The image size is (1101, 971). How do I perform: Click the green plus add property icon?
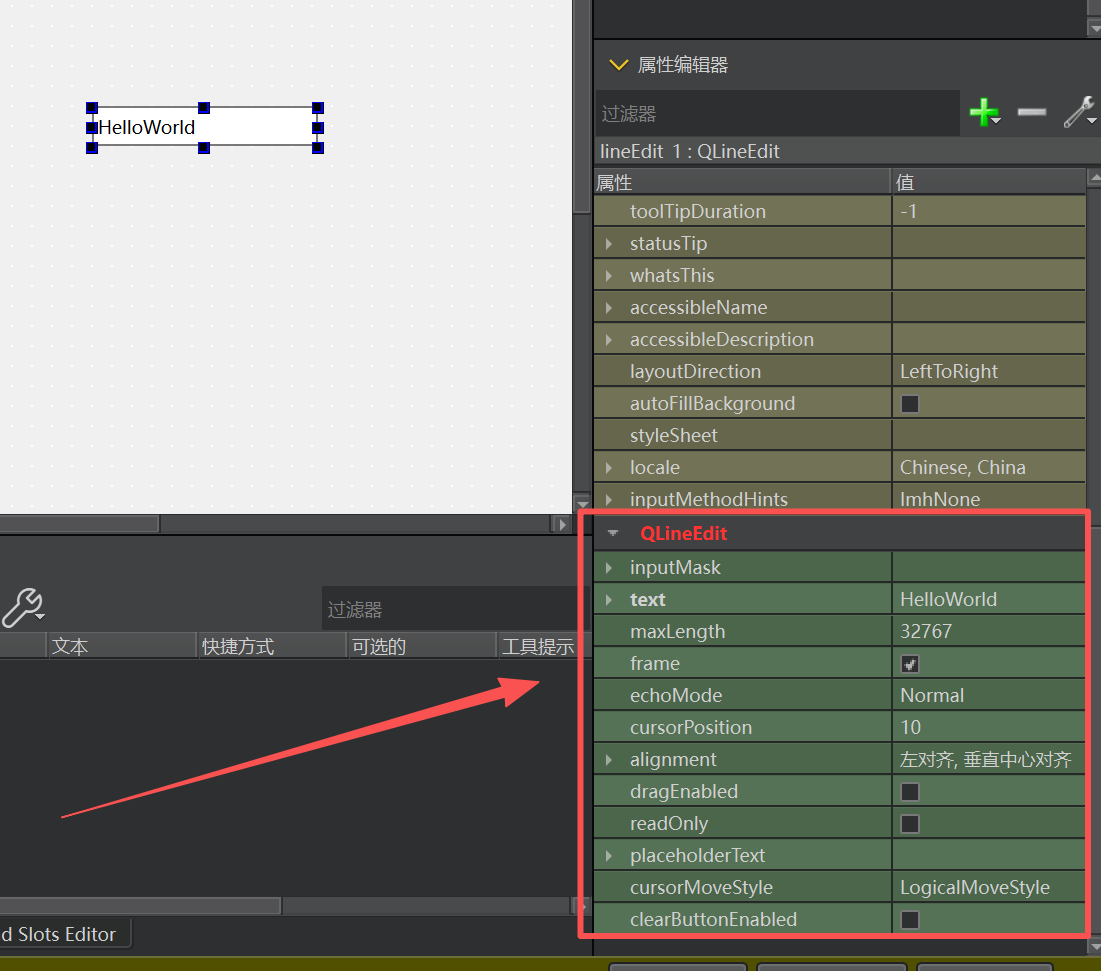pyautogui.click(x=984, y=112)
